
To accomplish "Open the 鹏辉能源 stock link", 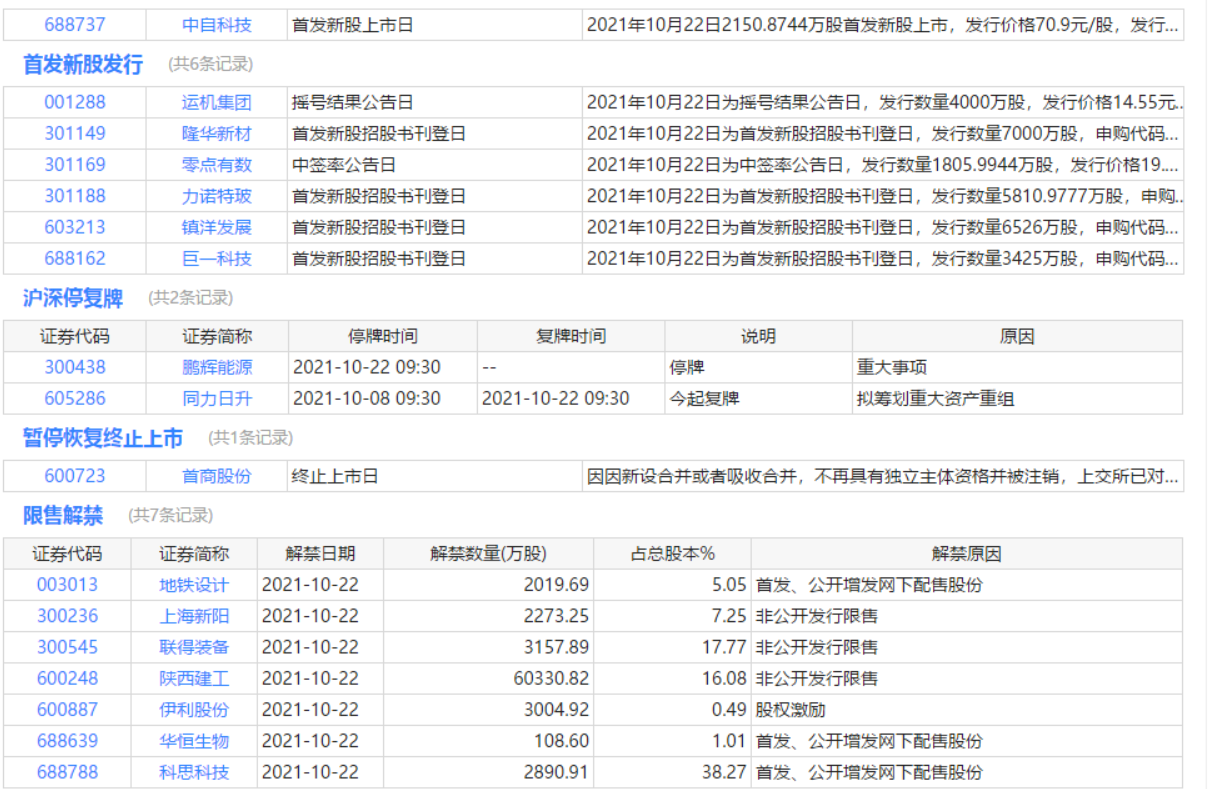I will pos(216,367).
